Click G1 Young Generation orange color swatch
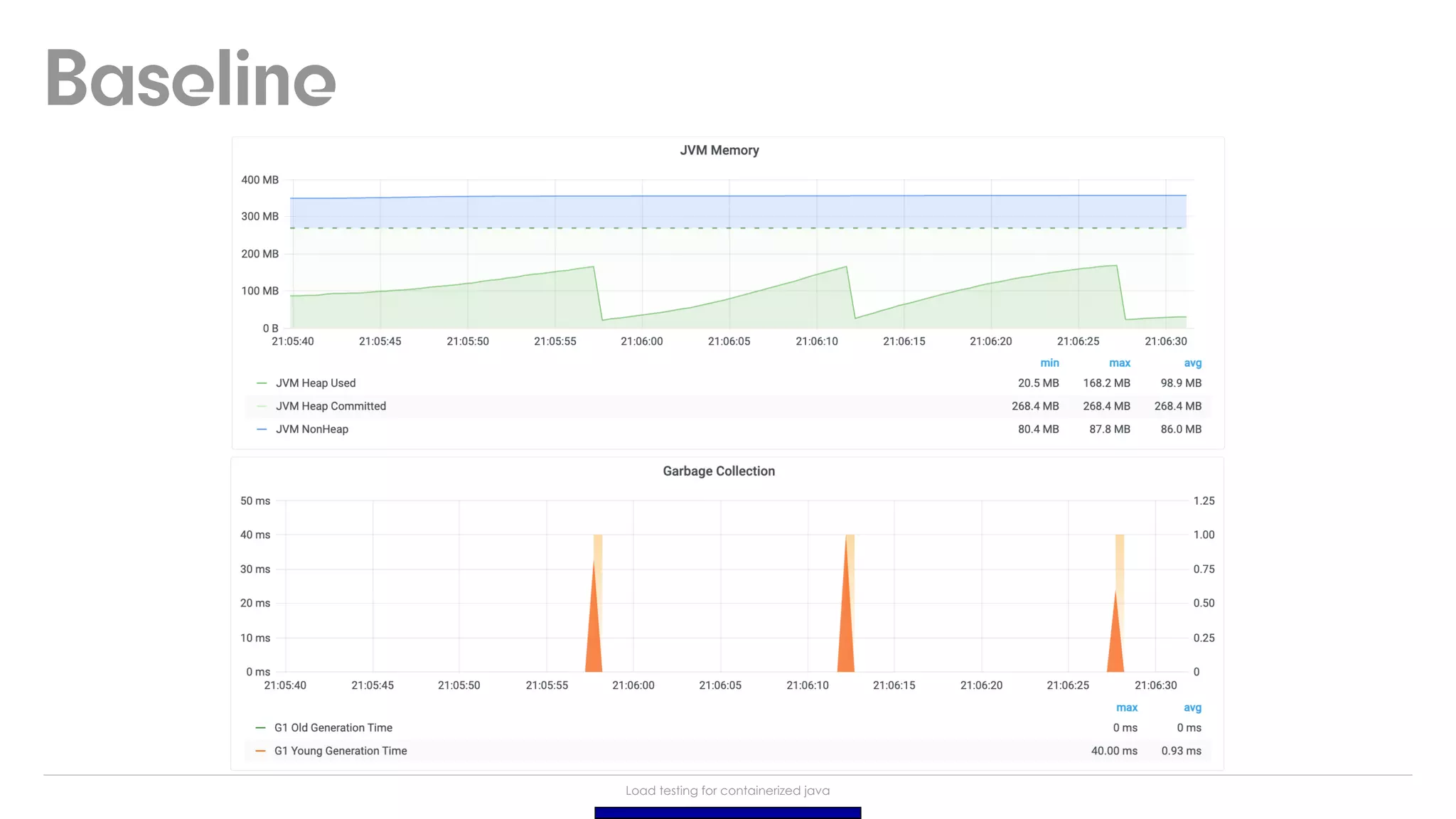Viewport: 1456px width, 819px height. [x=260, y=751]
